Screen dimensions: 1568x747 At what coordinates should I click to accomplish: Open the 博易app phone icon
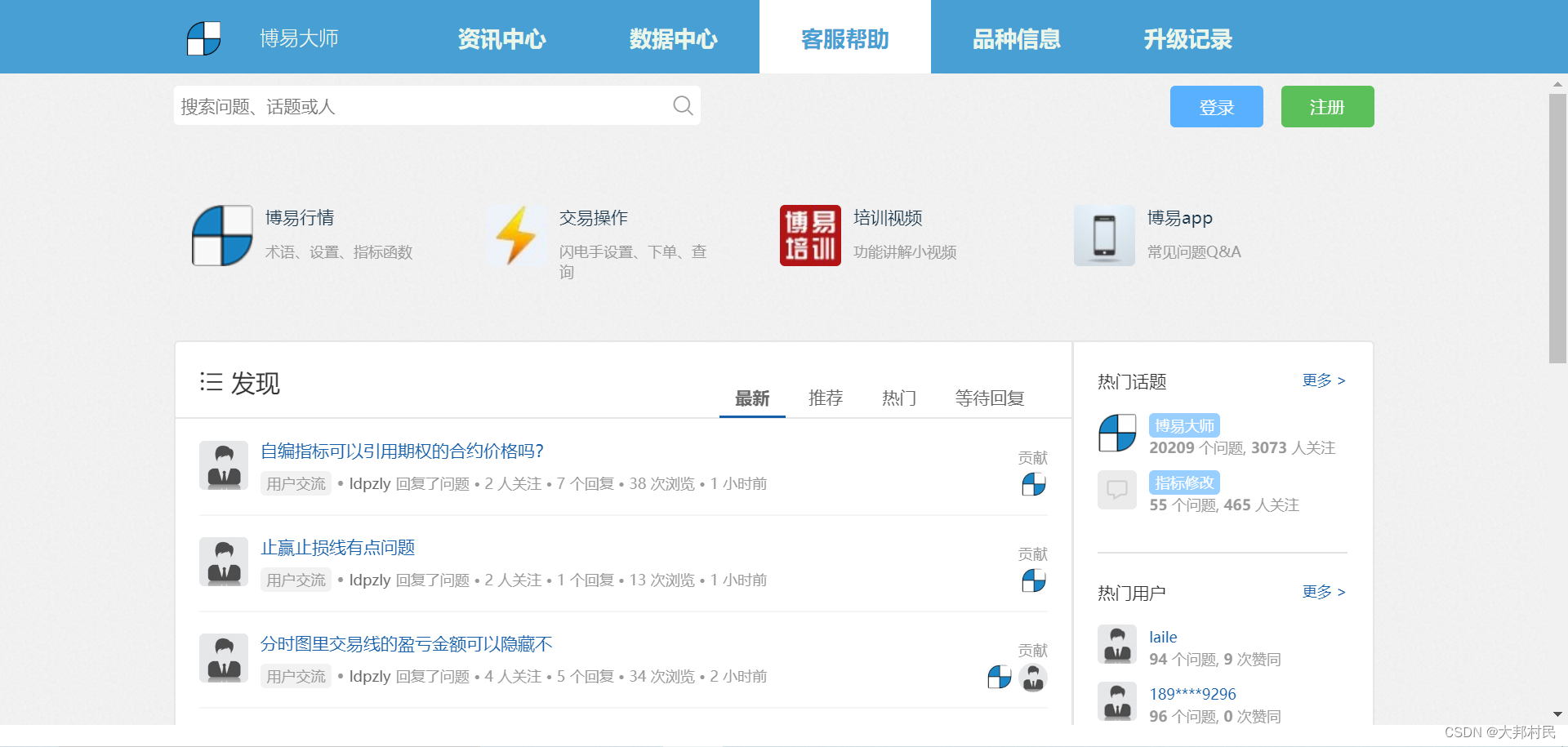coord(1104,236)
